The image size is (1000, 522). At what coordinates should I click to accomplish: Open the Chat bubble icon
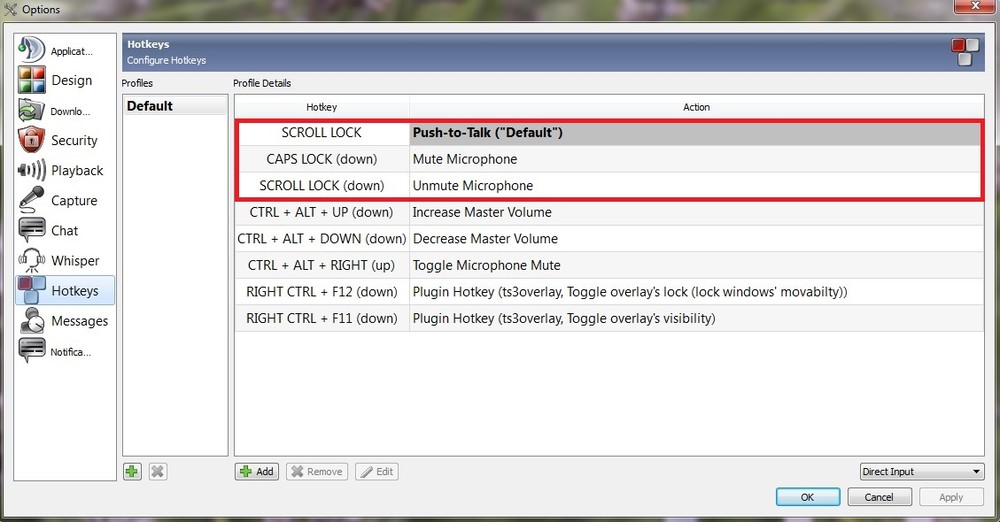(31, 230)
